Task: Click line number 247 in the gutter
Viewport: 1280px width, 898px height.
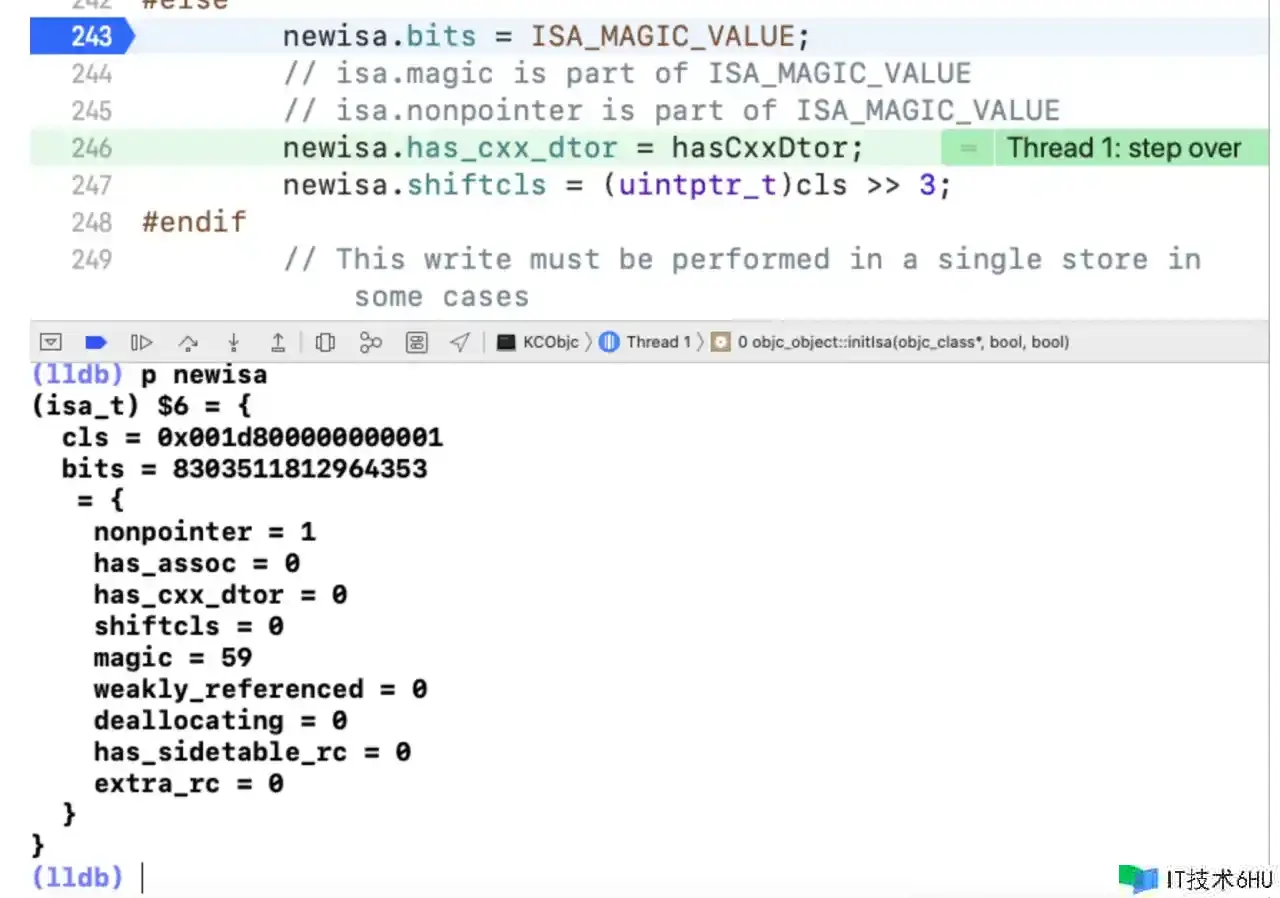Action: coord(91,185)
